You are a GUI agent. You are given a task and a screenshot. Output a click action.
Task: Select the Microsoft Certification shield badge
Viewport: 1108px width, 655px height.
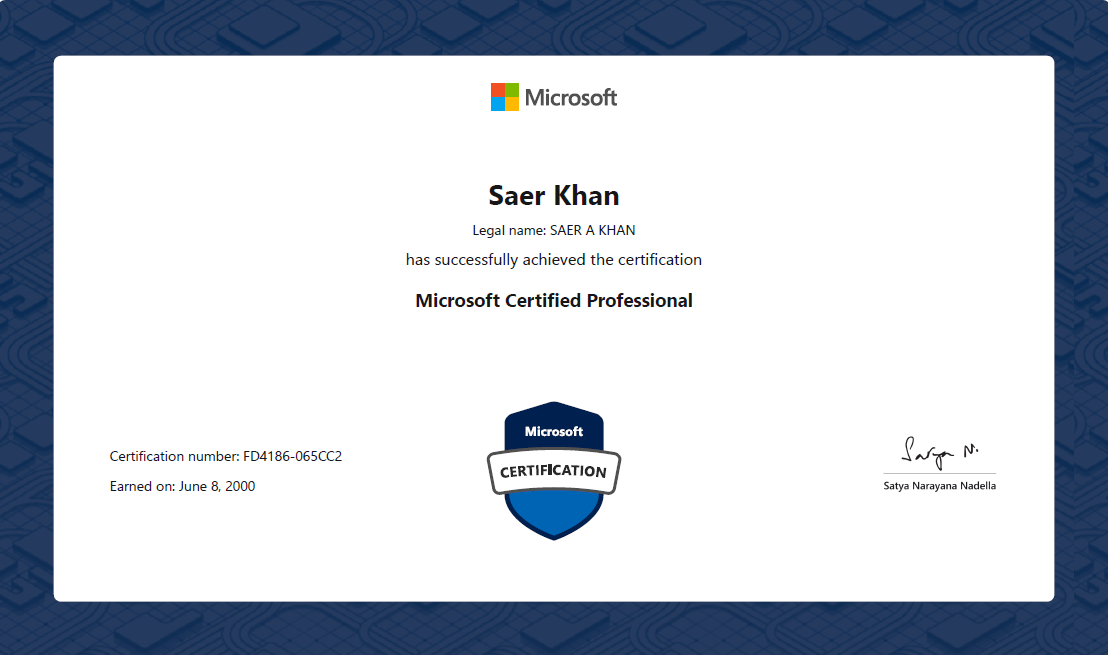coord(554,470)
